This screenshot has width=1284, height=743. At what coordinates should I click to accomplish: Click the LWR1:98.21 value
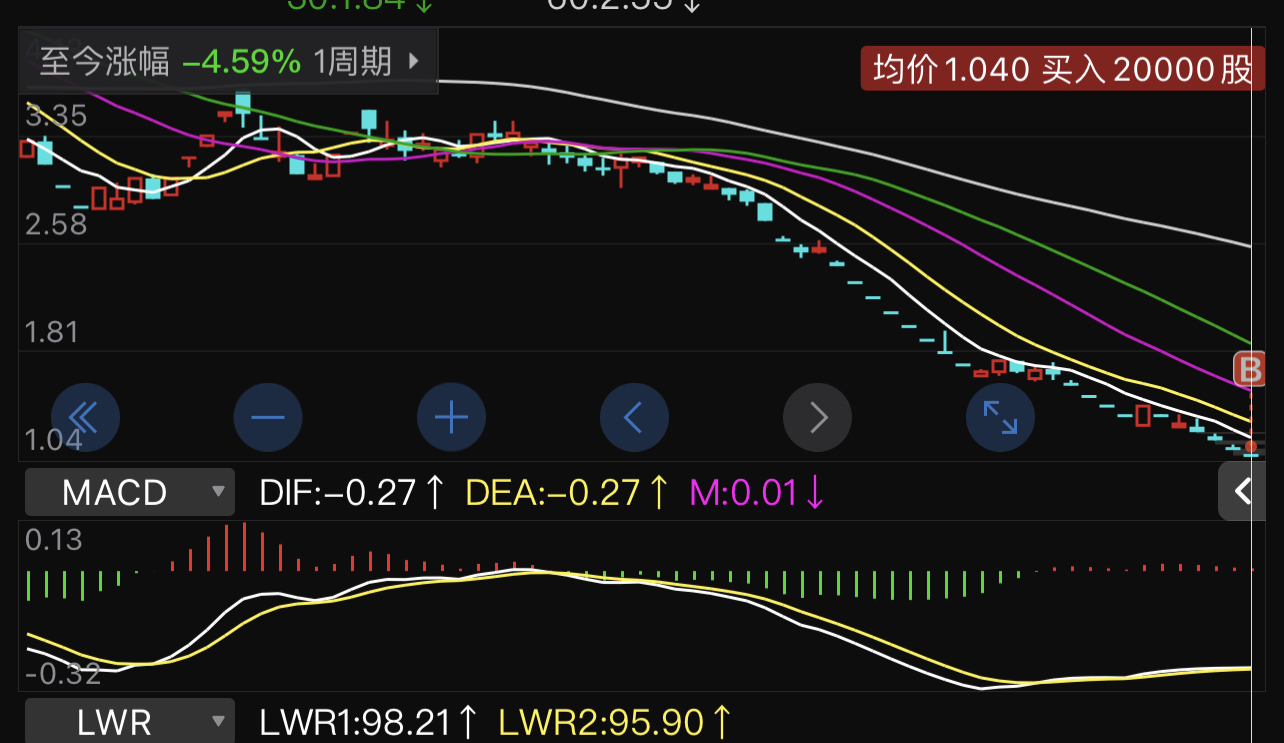click(368, 722)
